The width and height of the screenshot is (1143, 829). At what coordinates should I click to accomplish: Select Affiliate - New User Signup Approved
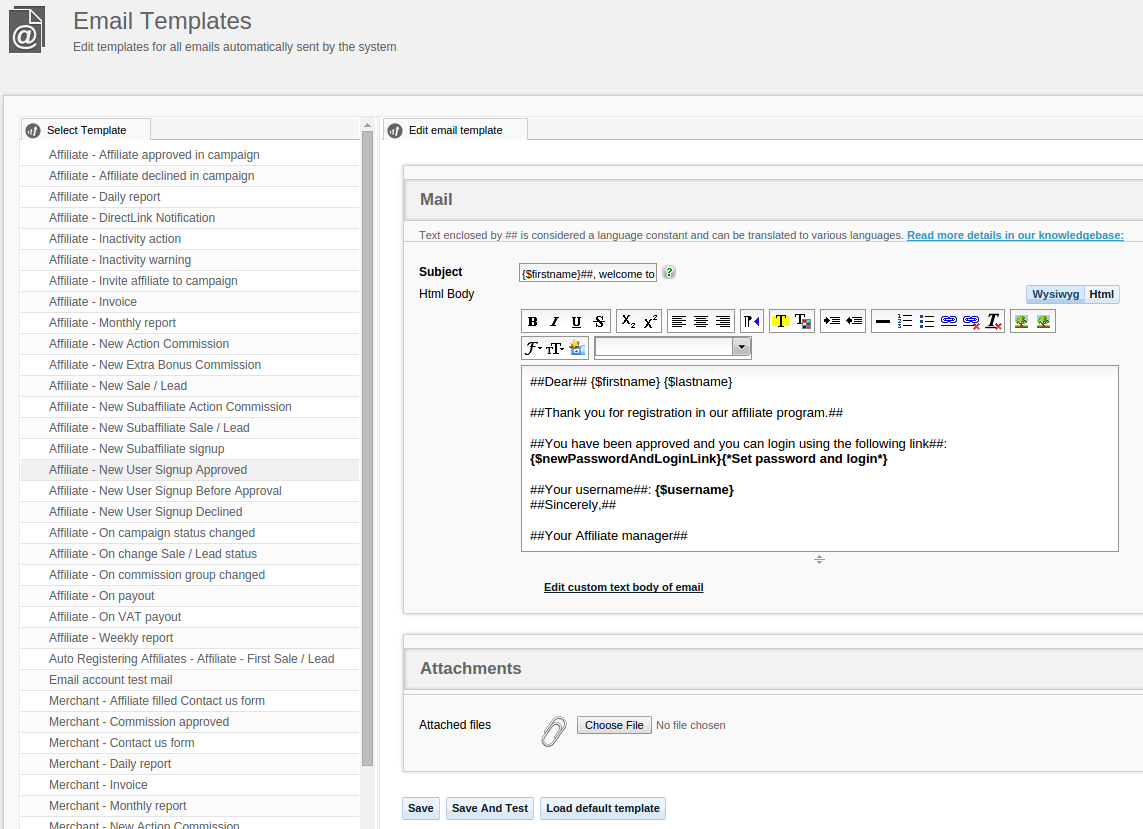190,470
